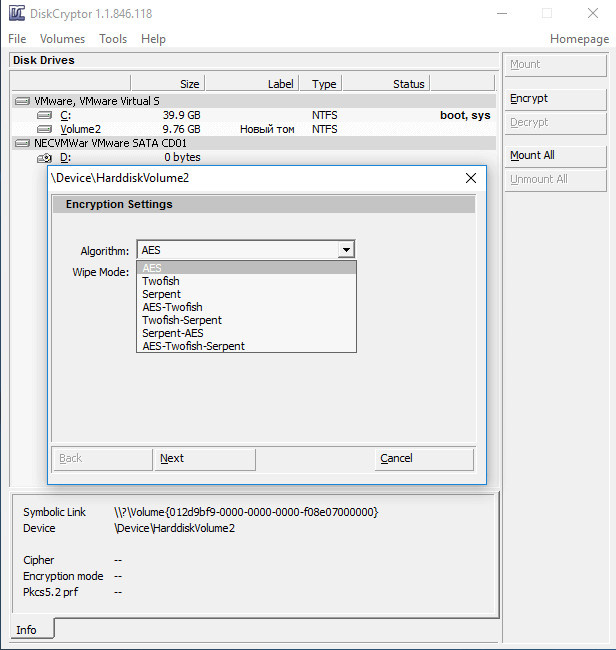Image resolution: width=616 pixels, height=650 pixels.
Task: Click the Unmount All button
Action: [556, 179]
